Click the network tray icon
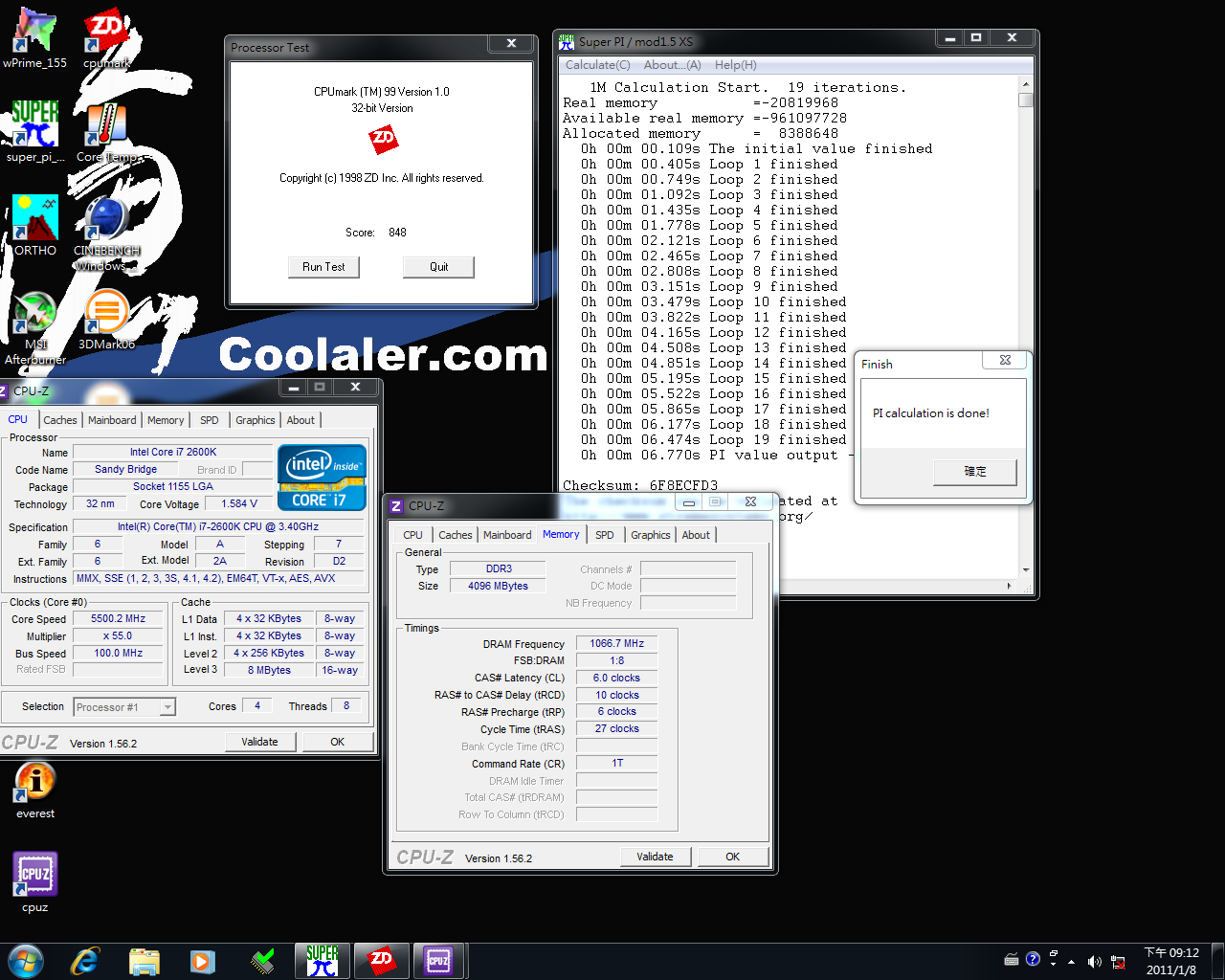The width and height of the screenshot is (1225, 980). [1118, 961]
